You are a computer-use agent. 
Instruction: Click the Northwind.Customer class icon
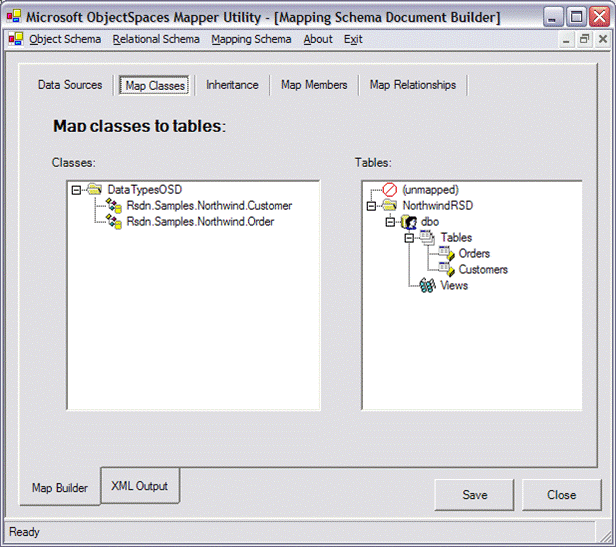click(114, 205)
